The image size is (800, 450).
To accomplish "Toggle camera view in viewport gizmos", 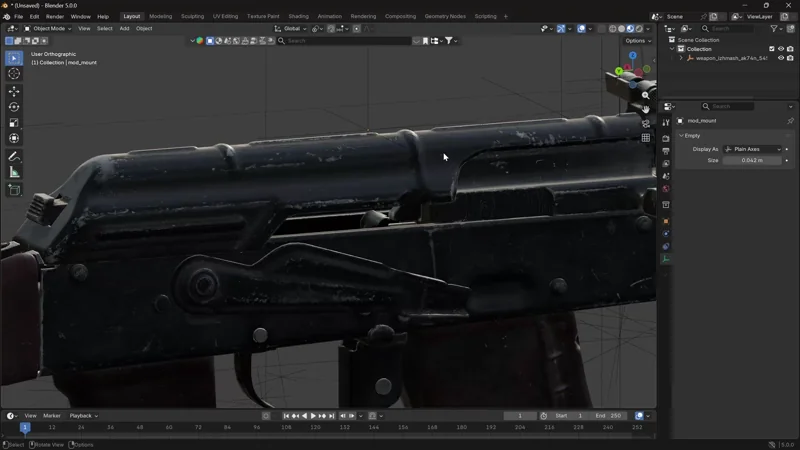I will pos(646,124).
